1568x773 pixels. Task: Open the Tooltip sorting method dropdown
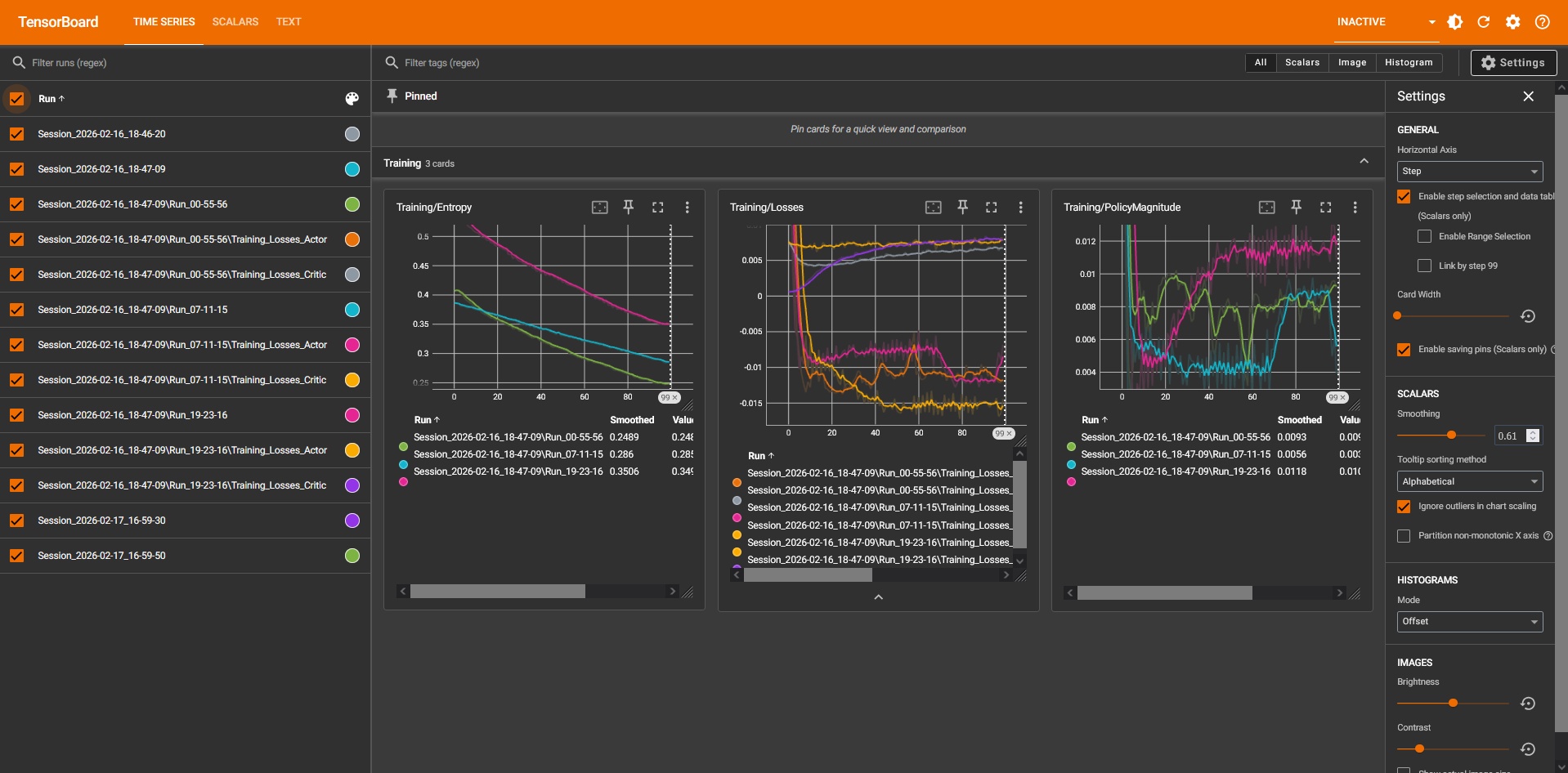[x=1469, y=482]
